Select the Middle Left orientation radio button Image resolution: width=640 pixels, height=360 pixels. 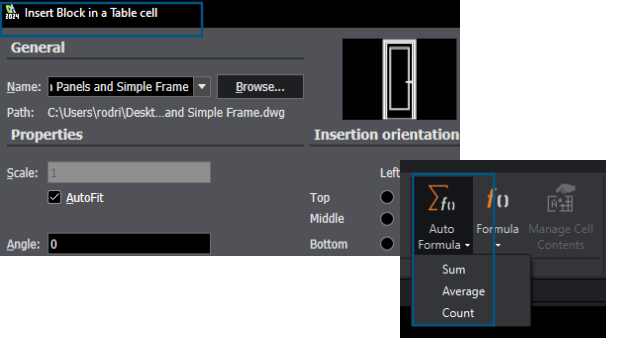tap(387, 219)
